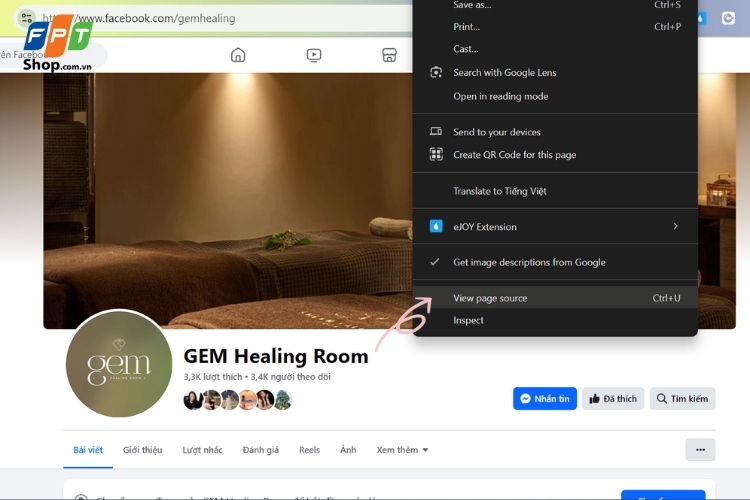Click the site info icon in address bar

tap(26, 18)
